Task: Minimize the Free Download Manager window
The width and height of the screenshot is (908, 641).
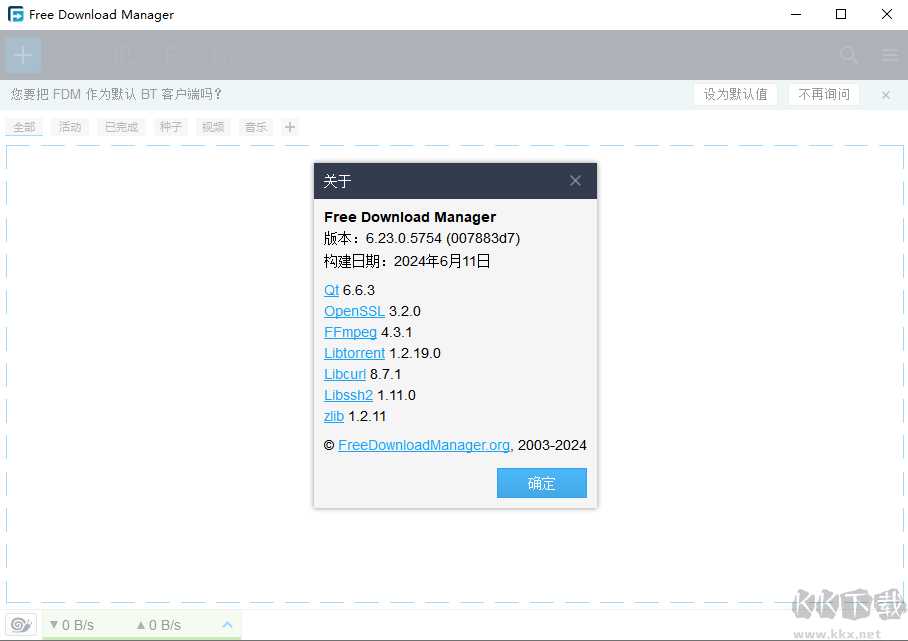Action: (x=796, y=14)
